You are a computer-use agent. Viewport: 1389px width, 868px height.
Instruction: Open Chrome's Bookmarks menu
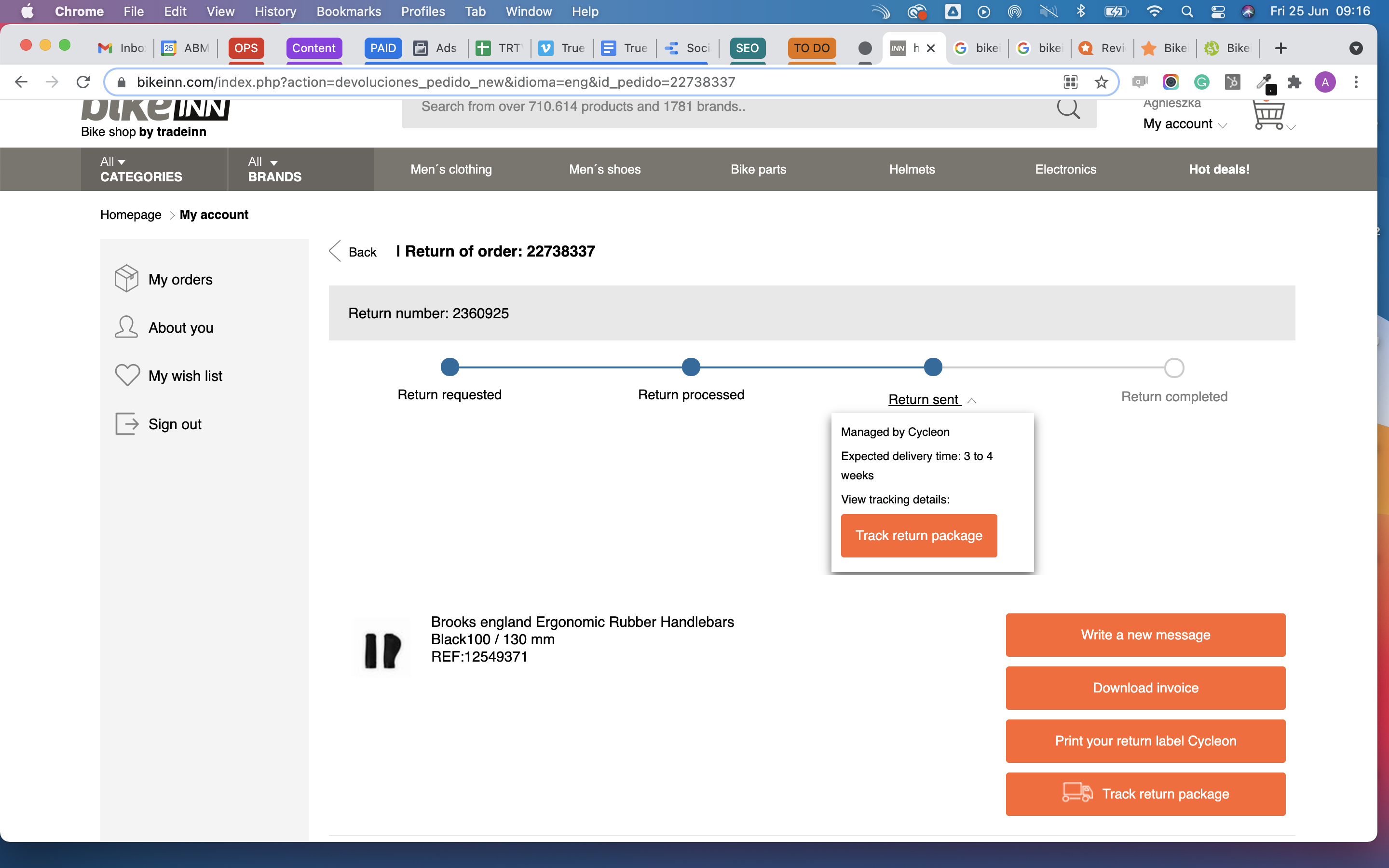click(348, 12)
